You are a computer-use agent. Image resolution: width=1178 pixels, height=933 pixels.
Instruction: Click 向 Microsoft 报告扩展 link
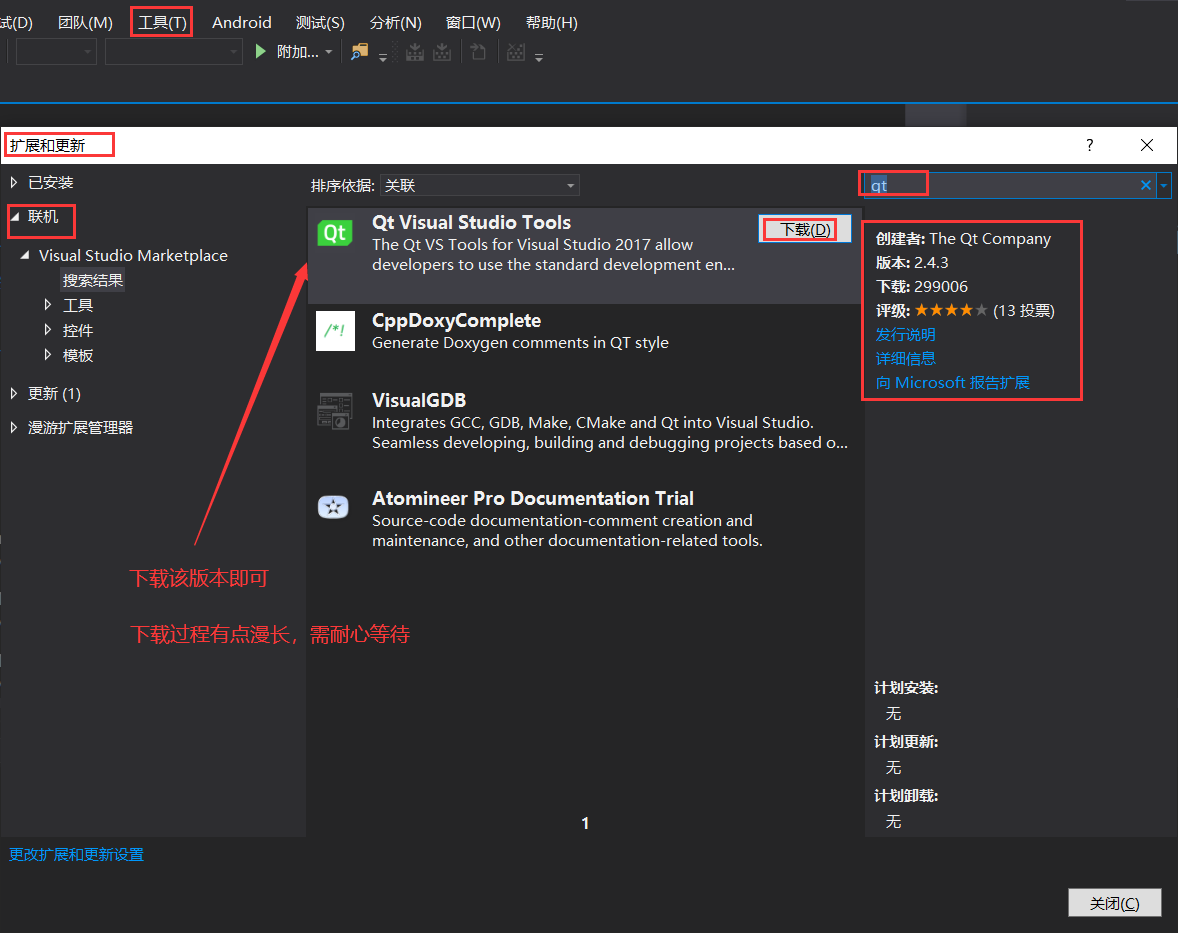tap(952, 382)
